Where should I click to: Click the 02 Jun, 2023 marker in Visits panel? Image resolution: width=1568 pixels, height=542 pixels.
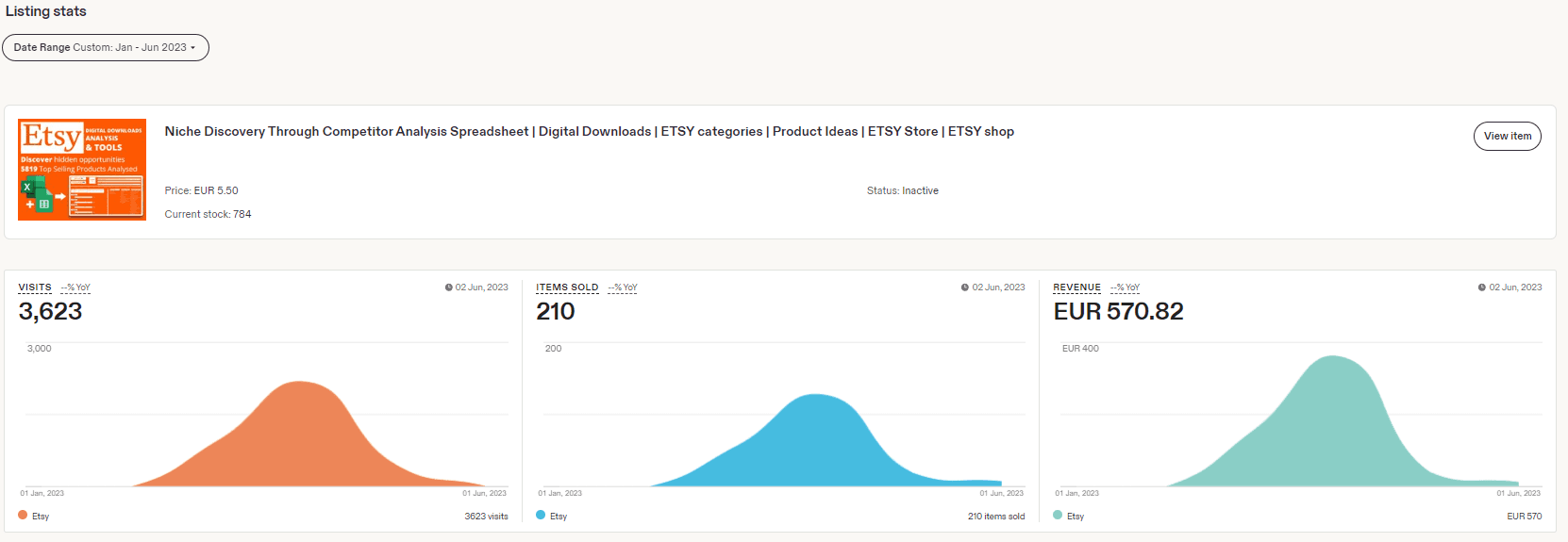pos(476,287)
